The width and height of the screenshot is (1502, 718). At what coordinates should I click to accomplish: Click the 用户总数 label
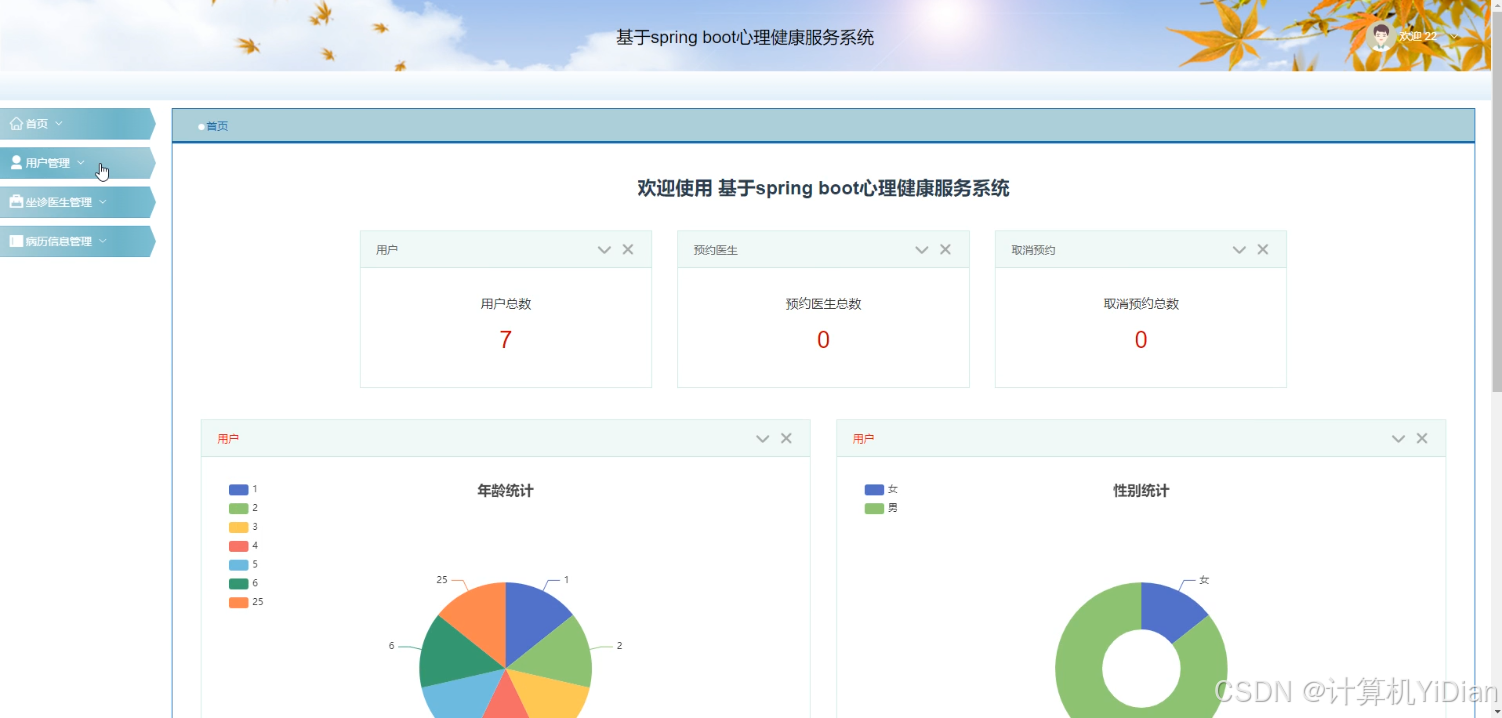[x=506, y=304]
